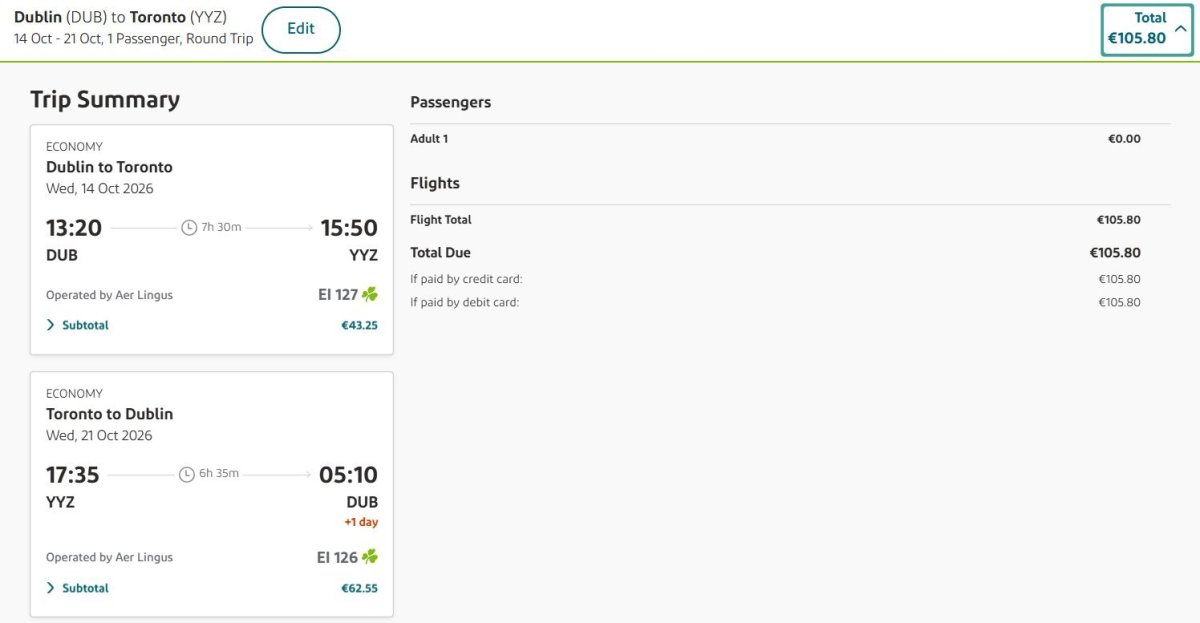This screenshot has height=623, width=1200.
Task: Select the €62.55 return subtotal amount
Action: [x=359, y=588]
